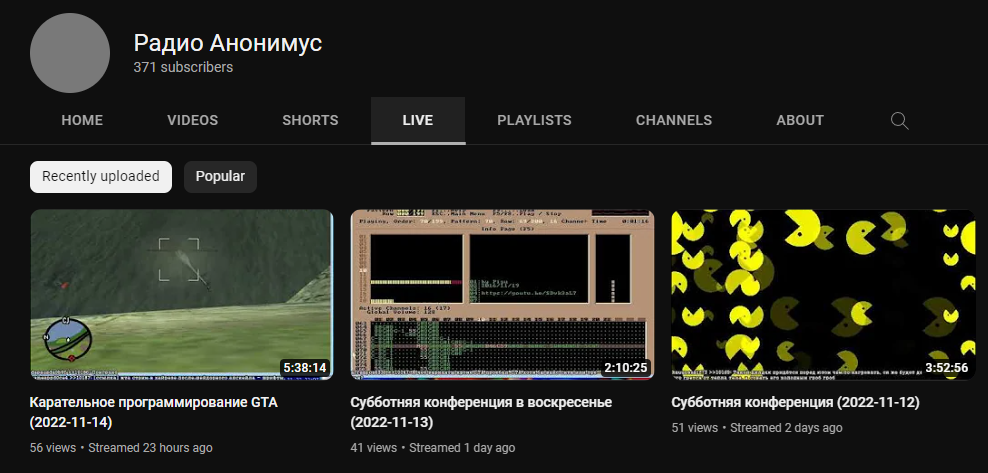
Task: Open the PLAYLISTS tab
Action: pos(534,120)
